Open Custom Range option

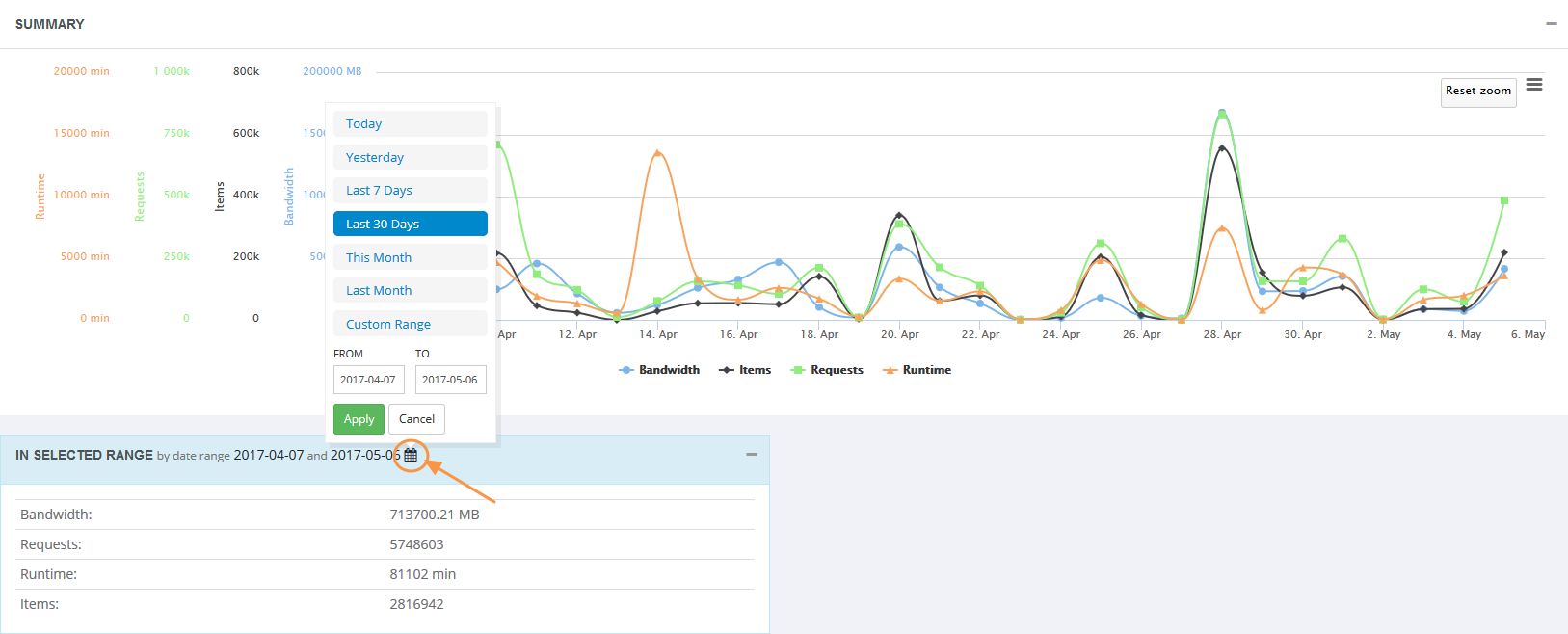(x=411, y=324)
